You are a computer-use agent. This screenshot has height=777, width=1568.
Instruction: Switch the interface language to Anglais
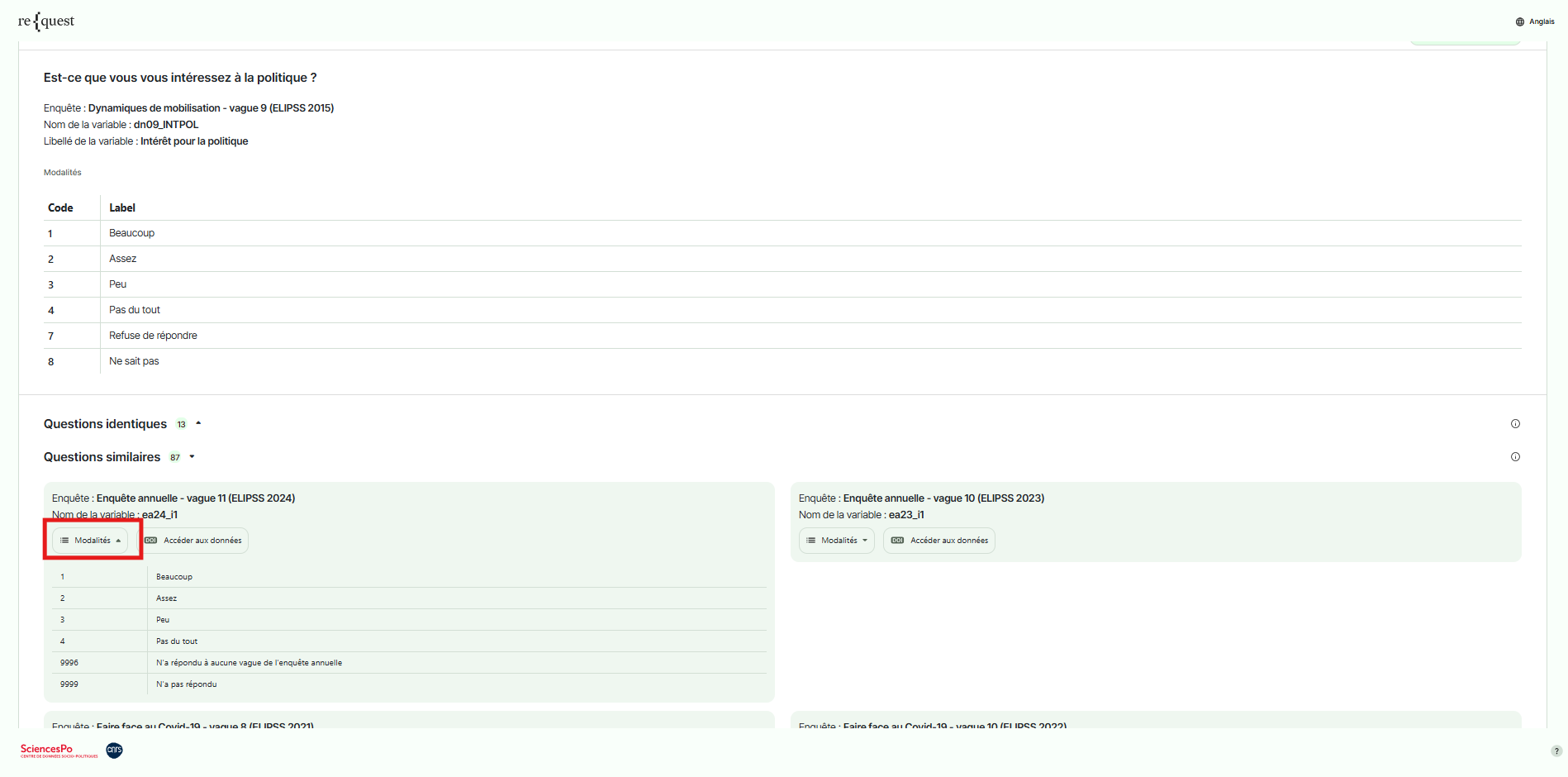point(1541,21)
